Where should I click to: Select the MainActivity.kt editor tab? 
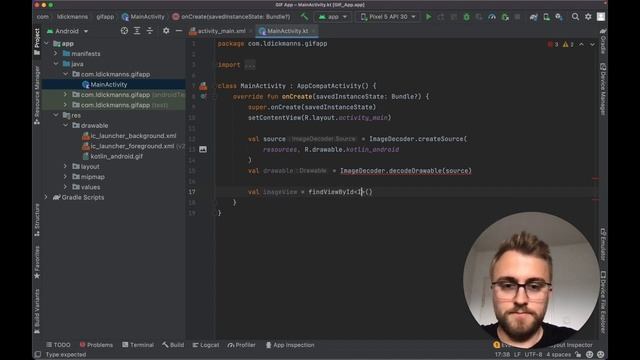coord(287,31)
